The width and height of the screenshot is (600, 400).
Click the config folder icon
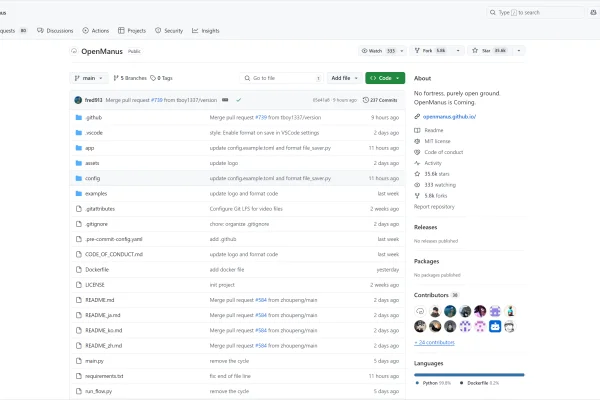point(79,178)
